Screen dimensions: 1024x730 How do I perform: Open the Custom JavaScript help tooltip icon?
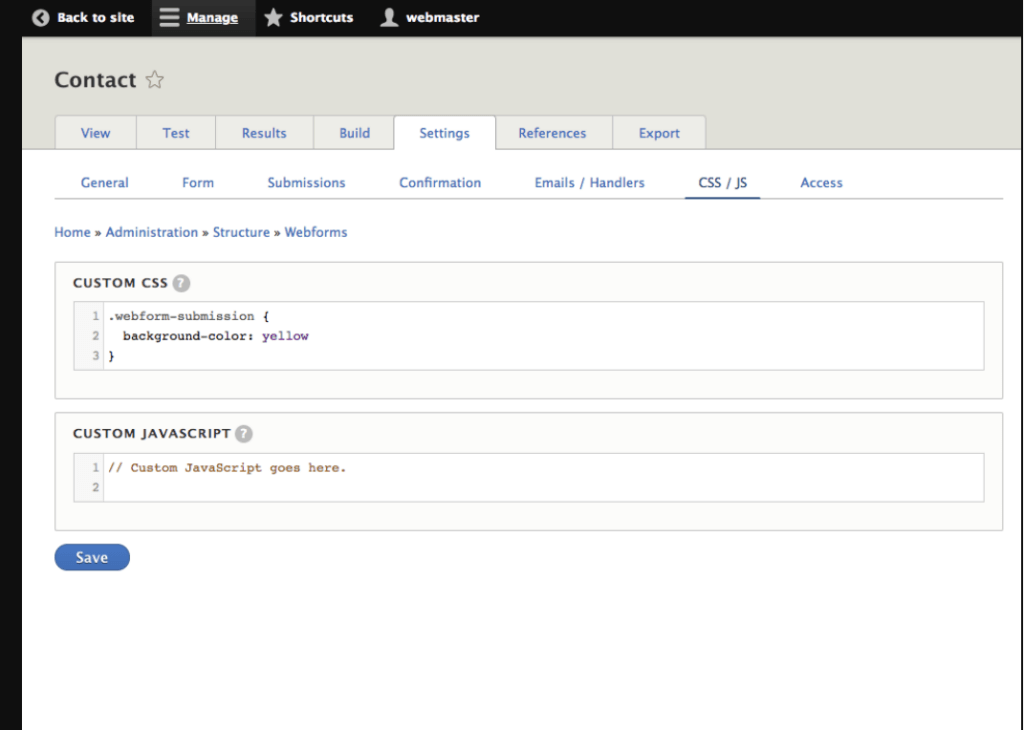[x=243, y=434]
